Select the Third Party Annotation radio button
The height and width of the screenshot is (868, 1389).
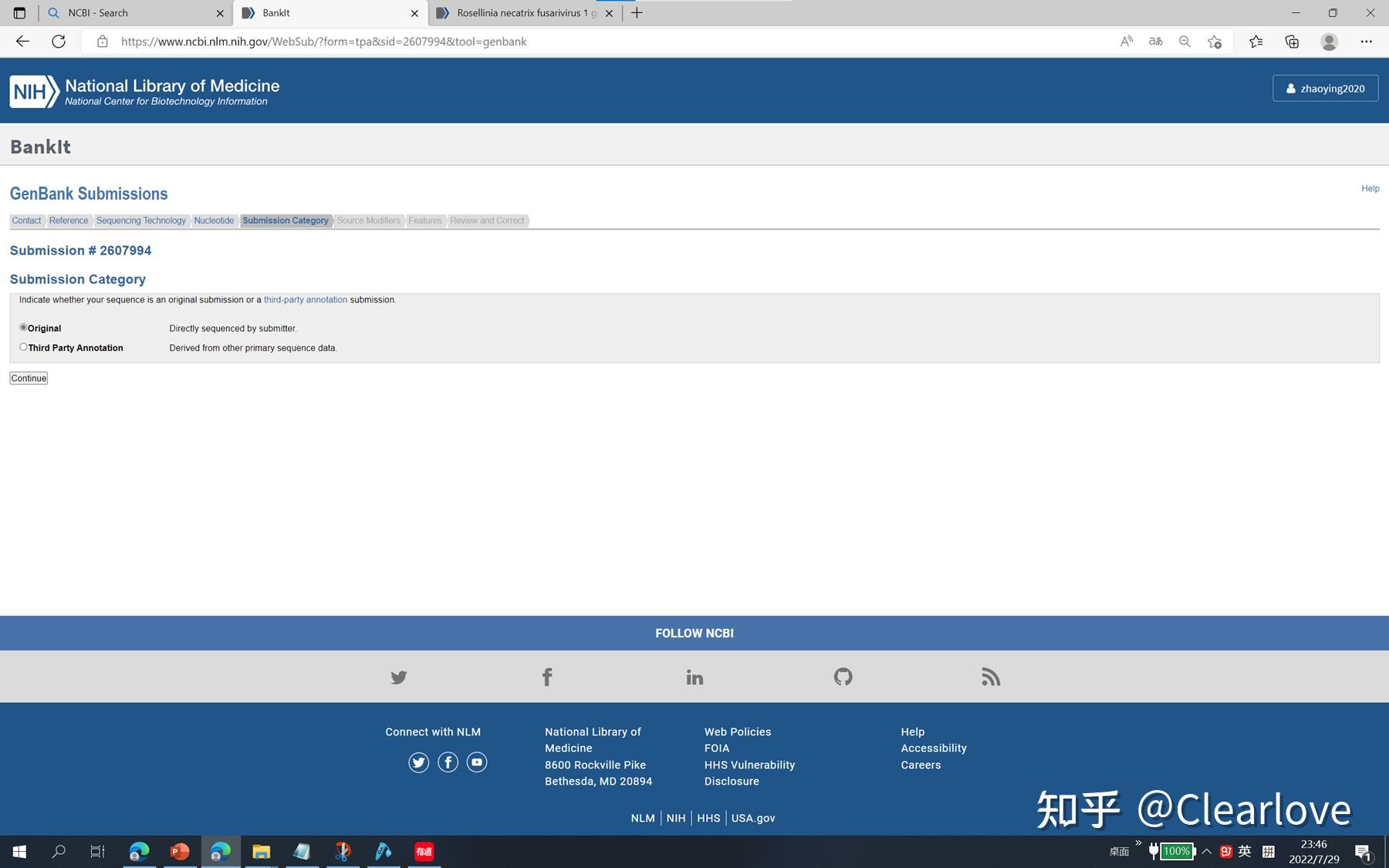23,346
